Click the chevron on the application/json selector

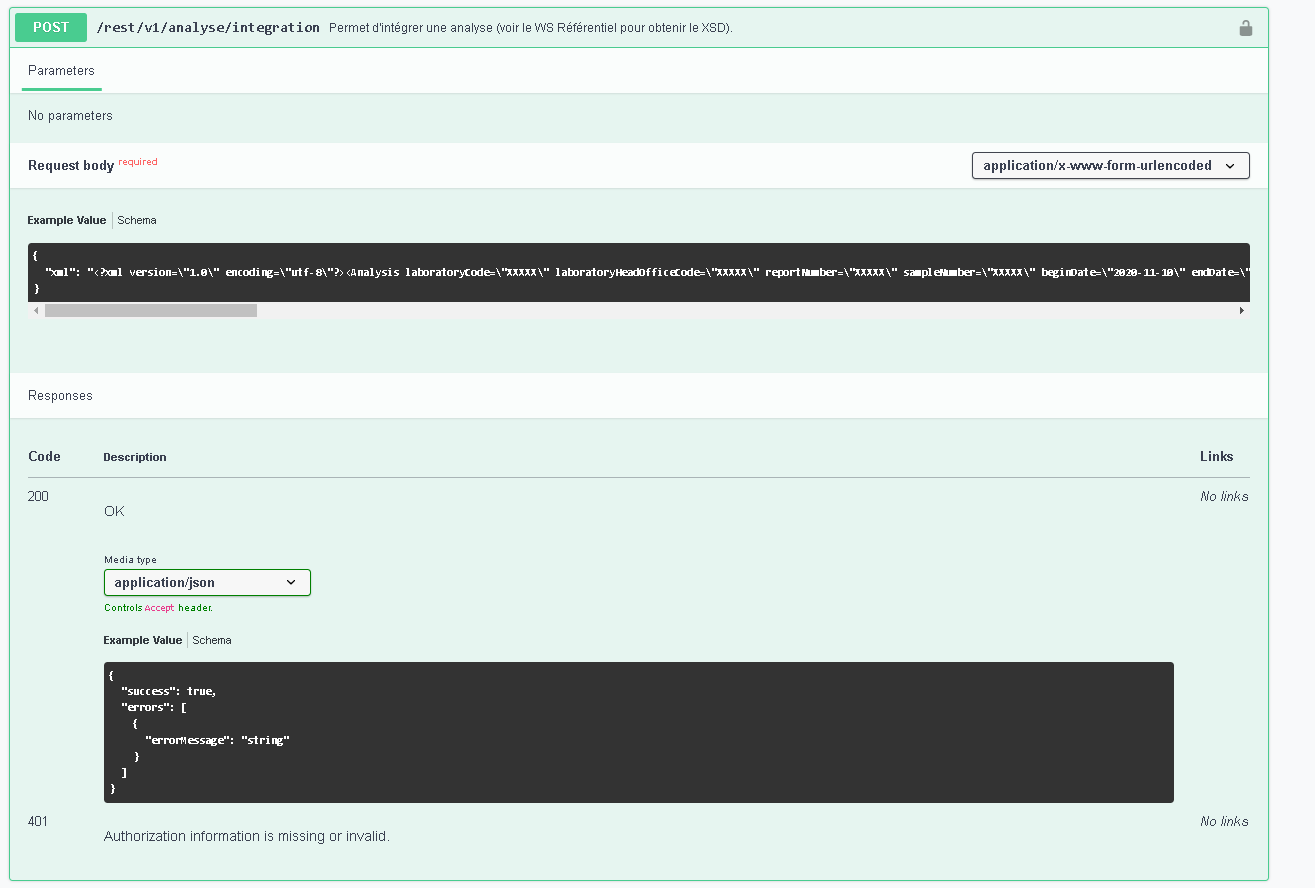pyautogui.click(x=292, y=582)
